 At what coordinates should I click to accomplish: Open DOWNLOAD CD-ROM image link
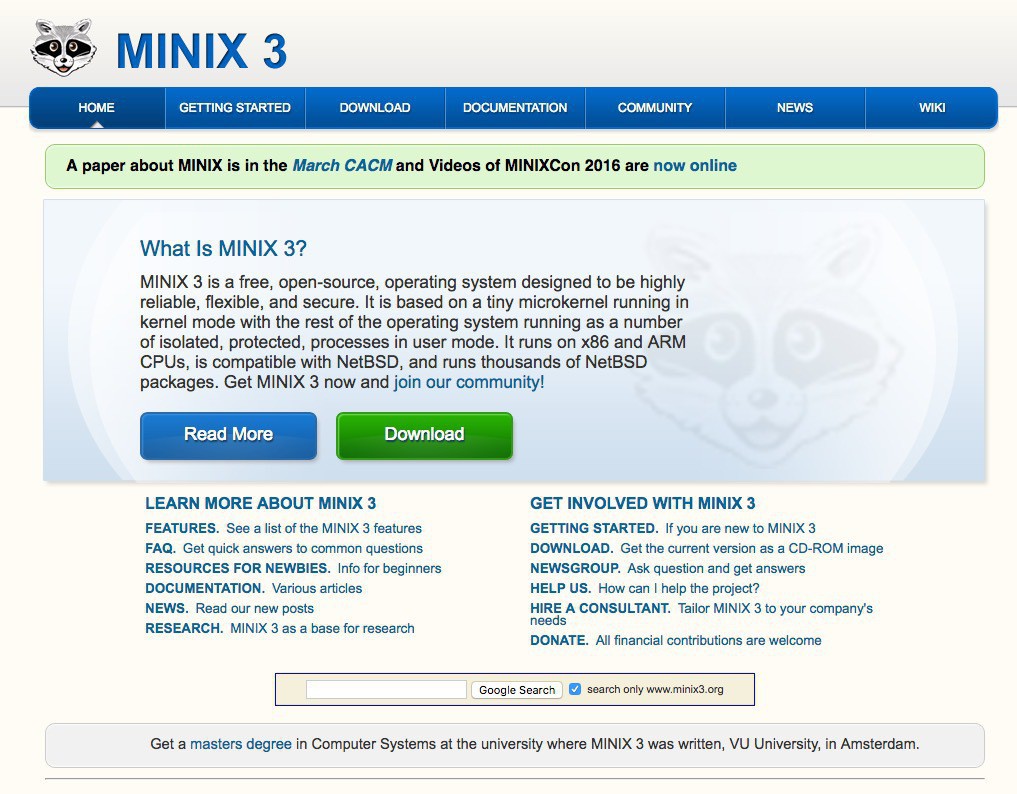pyautogui.click(x=706, y=548)
